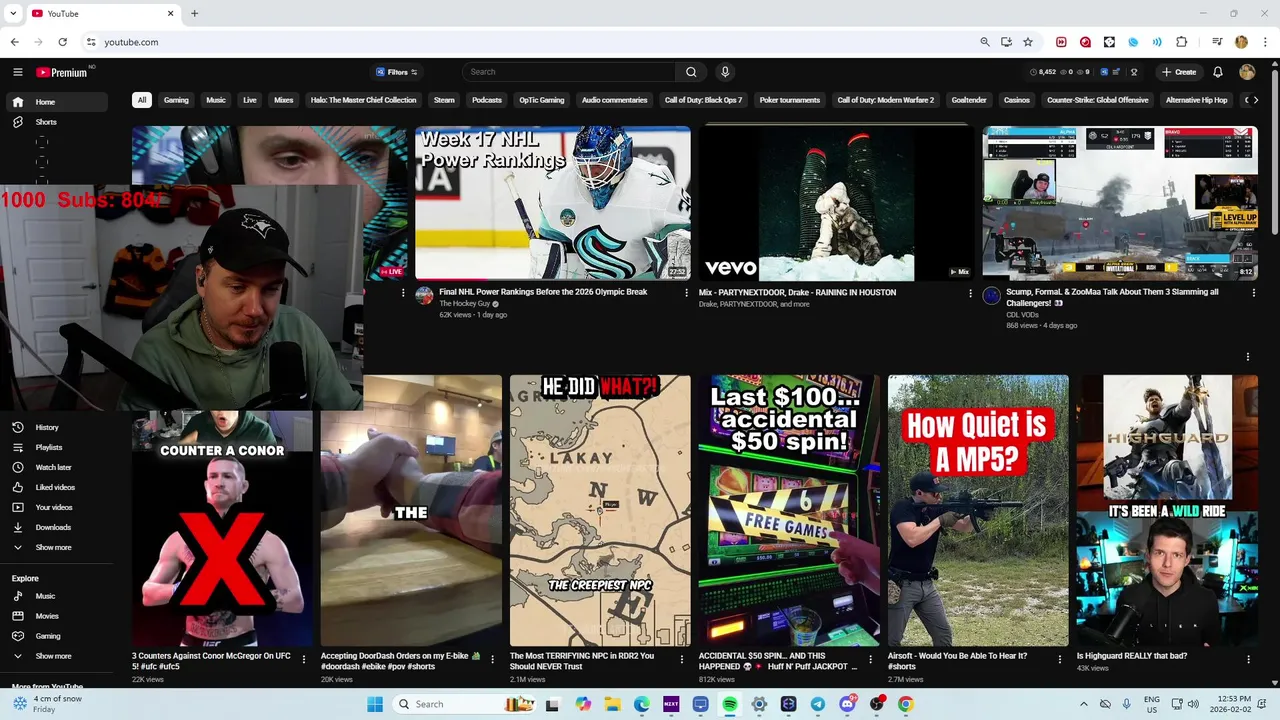Open a new Chrome tab

click(x=194, y=14)
